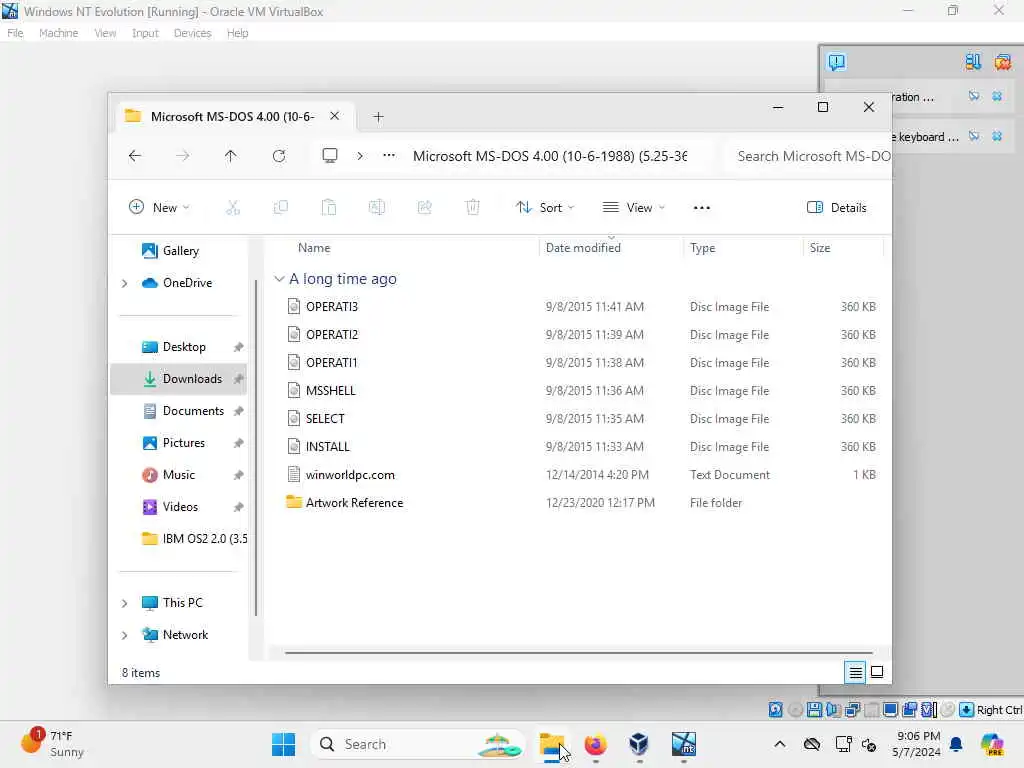Viewport: 1024px width, 768px height.
Task: Click the horizontal scrollbar in file list
Action: point(579,652)
